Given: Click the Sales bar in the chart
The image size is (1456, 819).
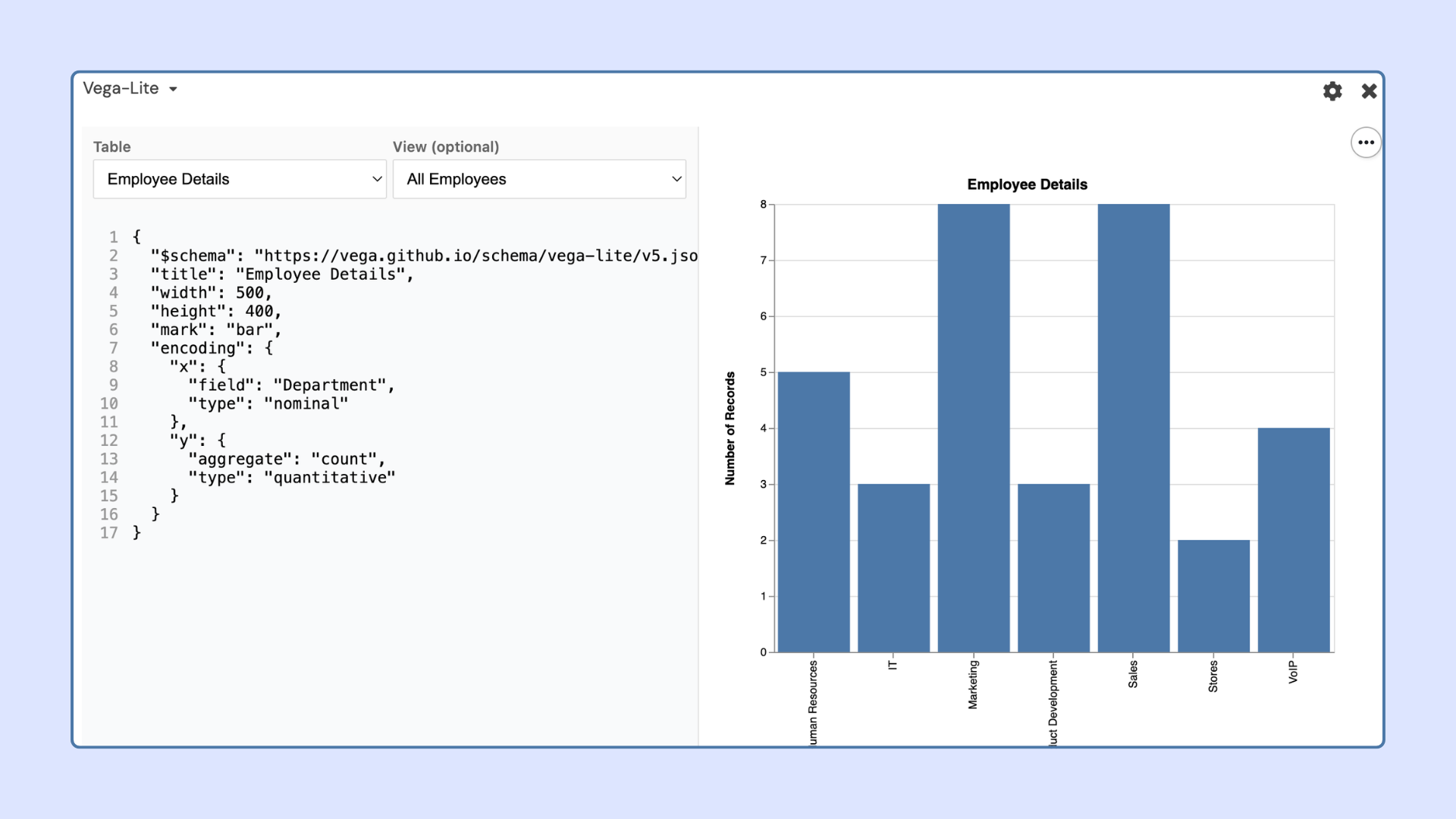Looking at the screenshot, I should click(x=1134, y=428).
